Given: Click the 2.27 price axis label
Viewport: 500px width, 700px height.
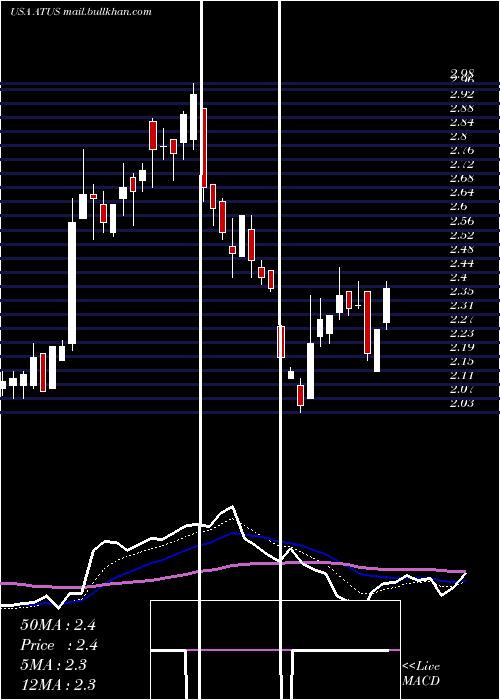Looking at the screenshot, I should pyautogui.click(x=462, y=319).
